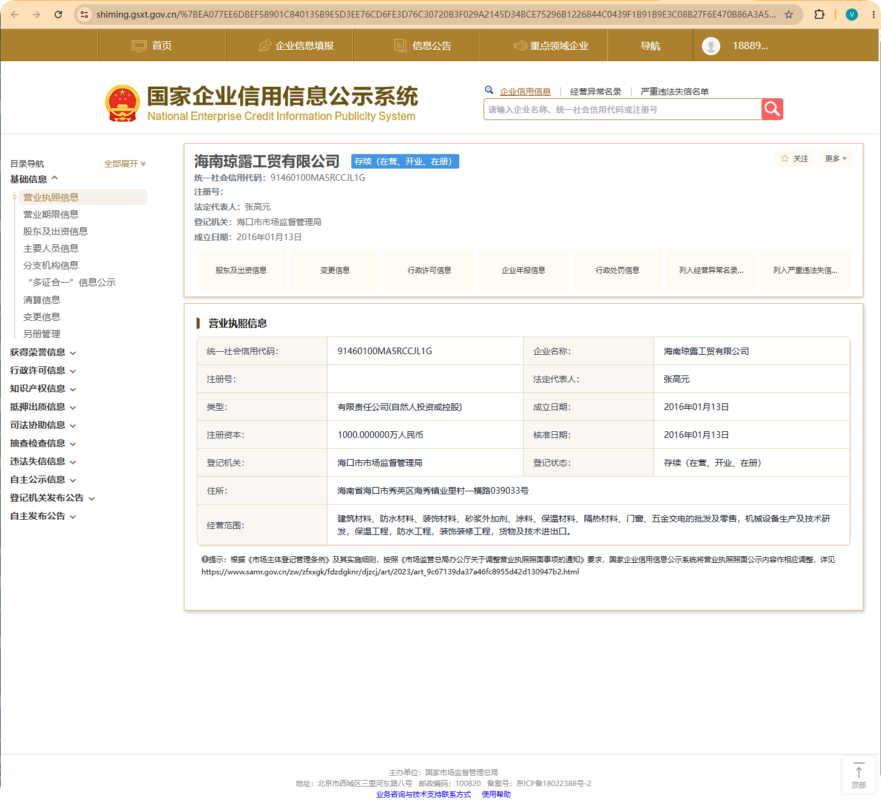Expand the 知识产权信息 section
881x800 pixels.
point(43,389)
